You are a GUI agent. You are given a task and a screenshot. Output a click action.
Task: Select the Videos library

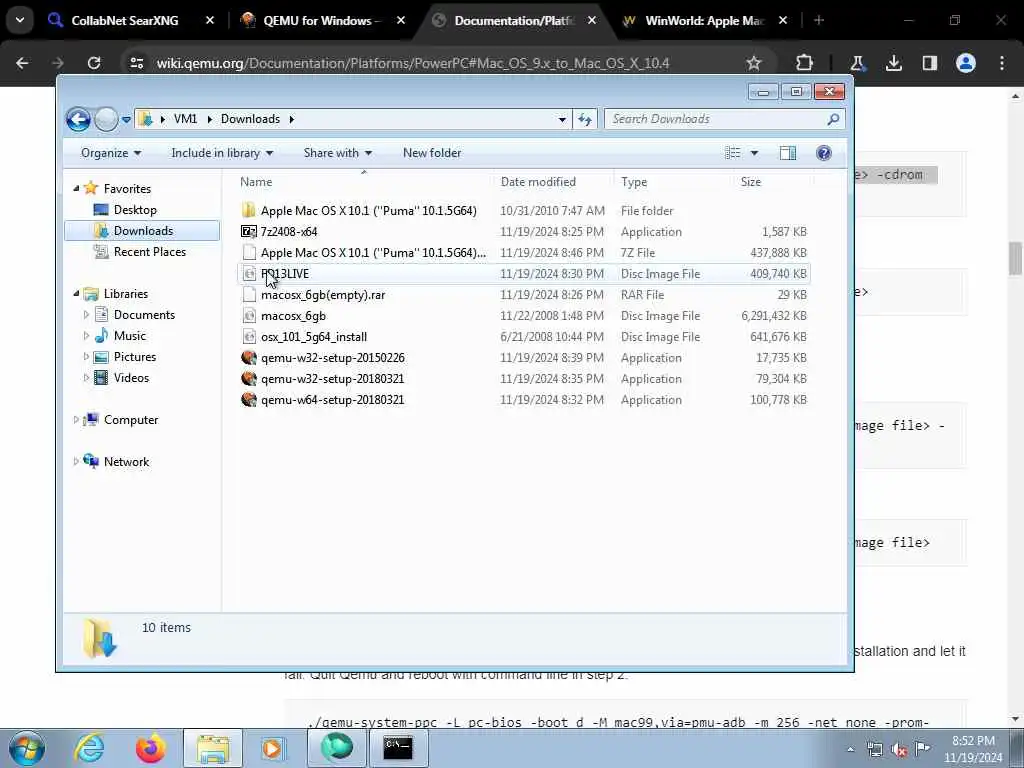coord(131,377)
